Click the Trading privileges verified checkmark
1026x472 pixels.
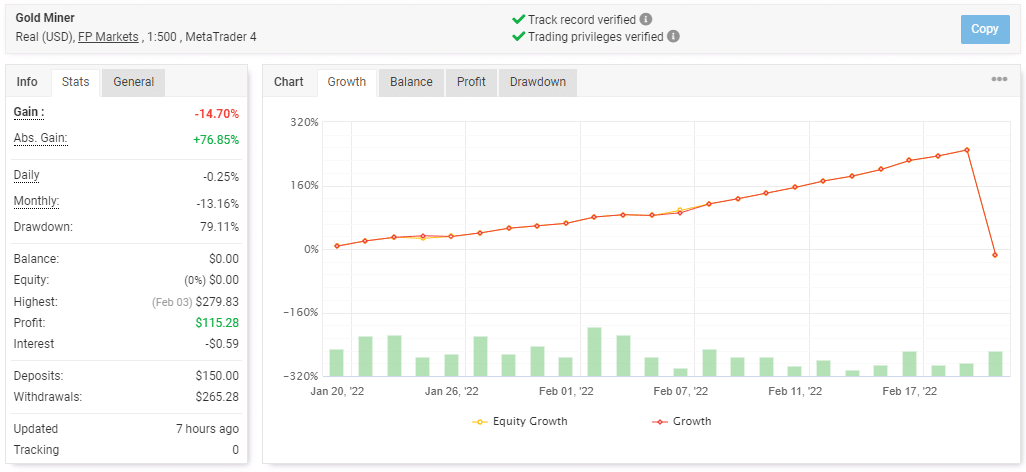[518, 36]
